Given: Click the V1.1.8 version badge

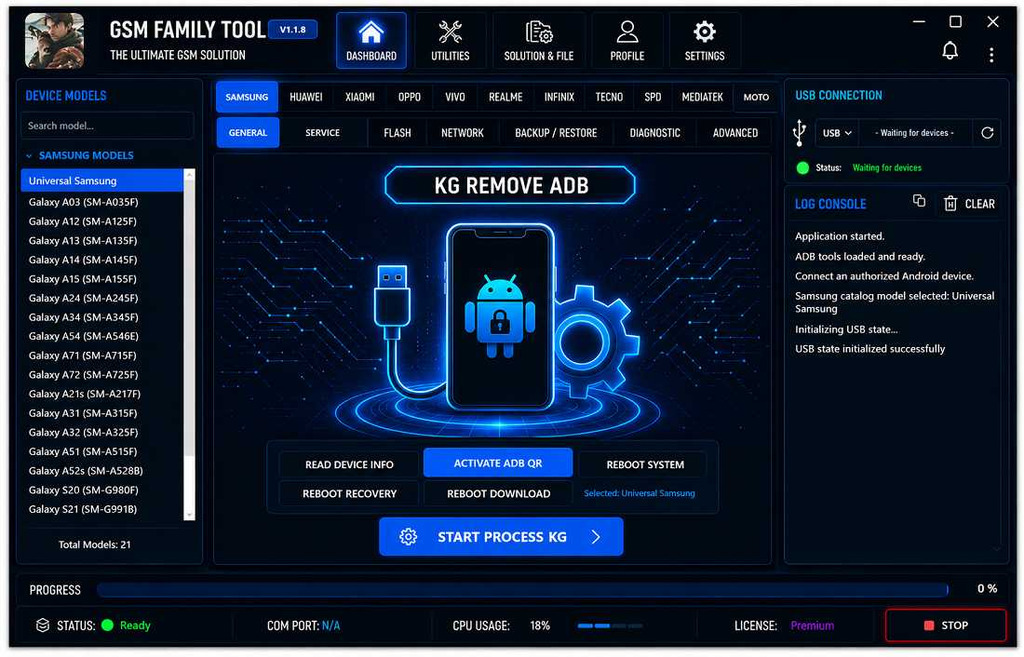Looking at the screenshot, I should point(293,29).
